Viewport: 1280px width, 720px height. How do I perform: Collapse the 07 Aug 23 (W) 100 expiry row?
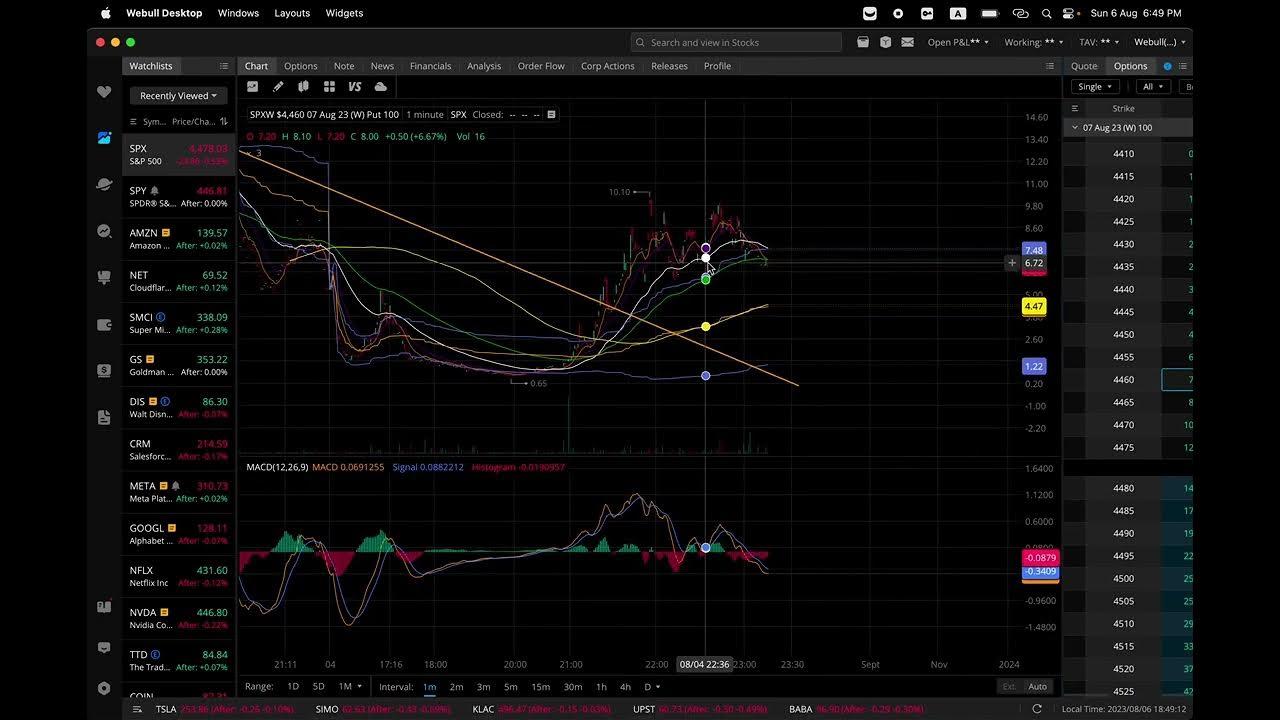click(x=1075, y=128)
